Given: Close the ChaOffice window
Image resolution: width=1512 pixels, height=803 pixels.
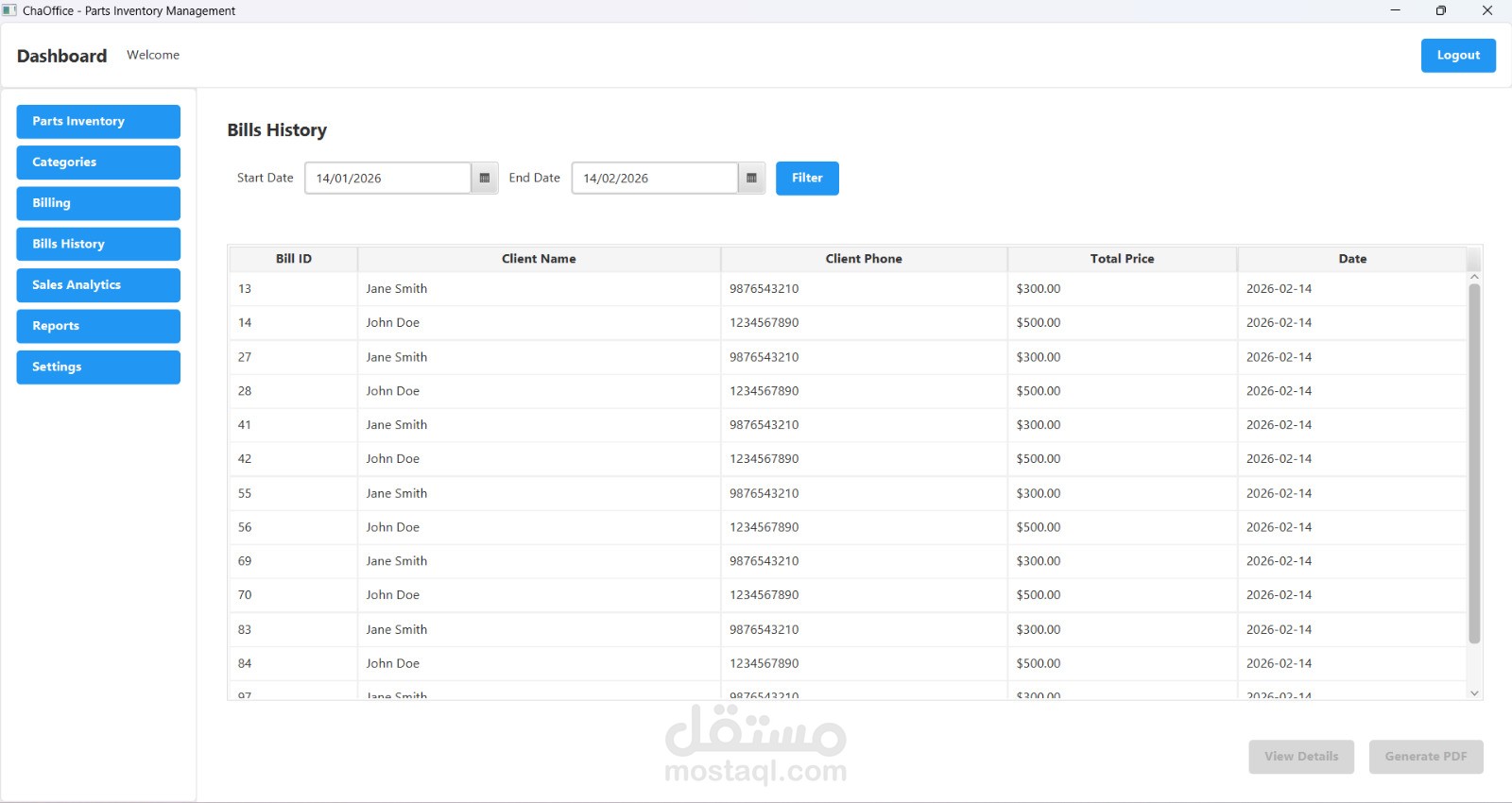Looking at the screenshot, I should pyautogui.click(x=1486, y=10).
